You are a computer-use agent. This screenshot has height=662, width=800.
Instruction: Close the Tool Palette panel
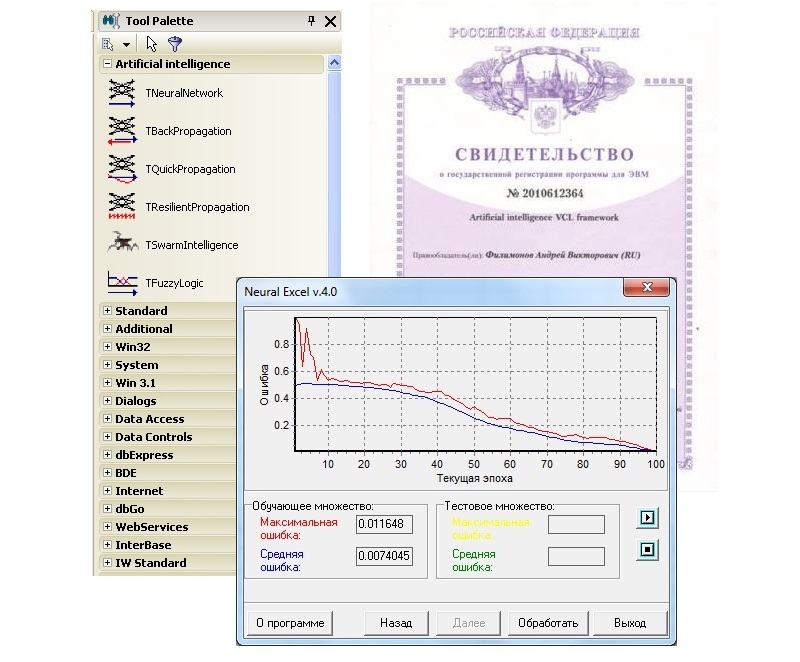coord(331,21)
